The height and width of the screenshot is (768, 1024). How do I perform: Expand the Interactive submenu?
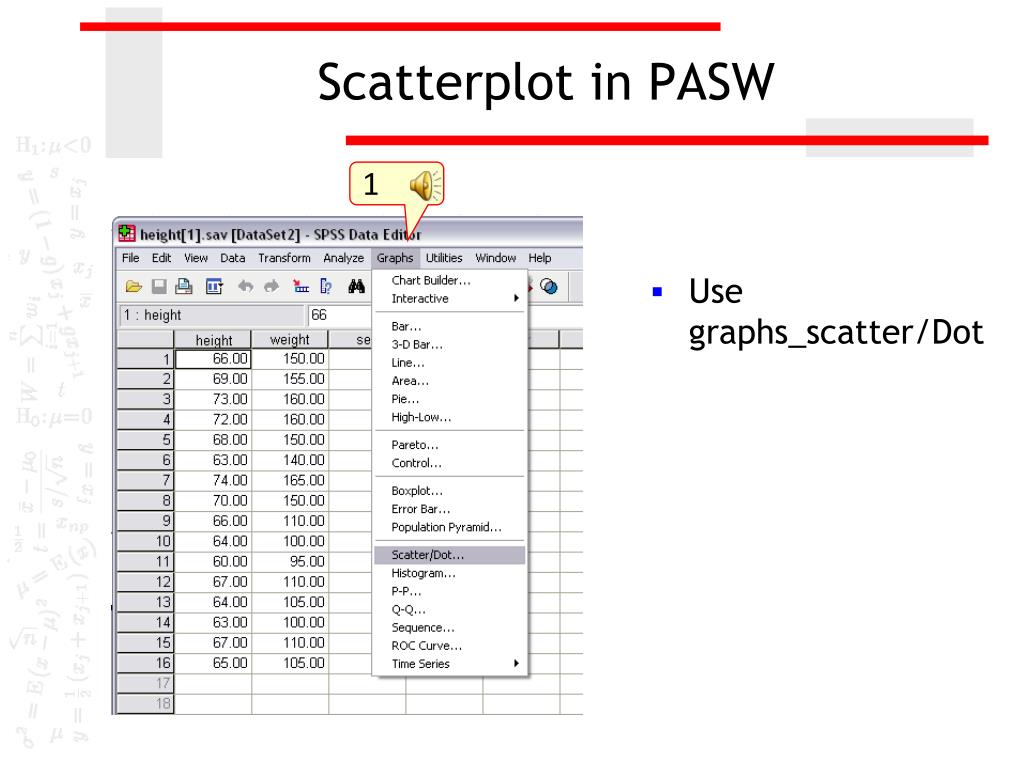click(449, 298)
